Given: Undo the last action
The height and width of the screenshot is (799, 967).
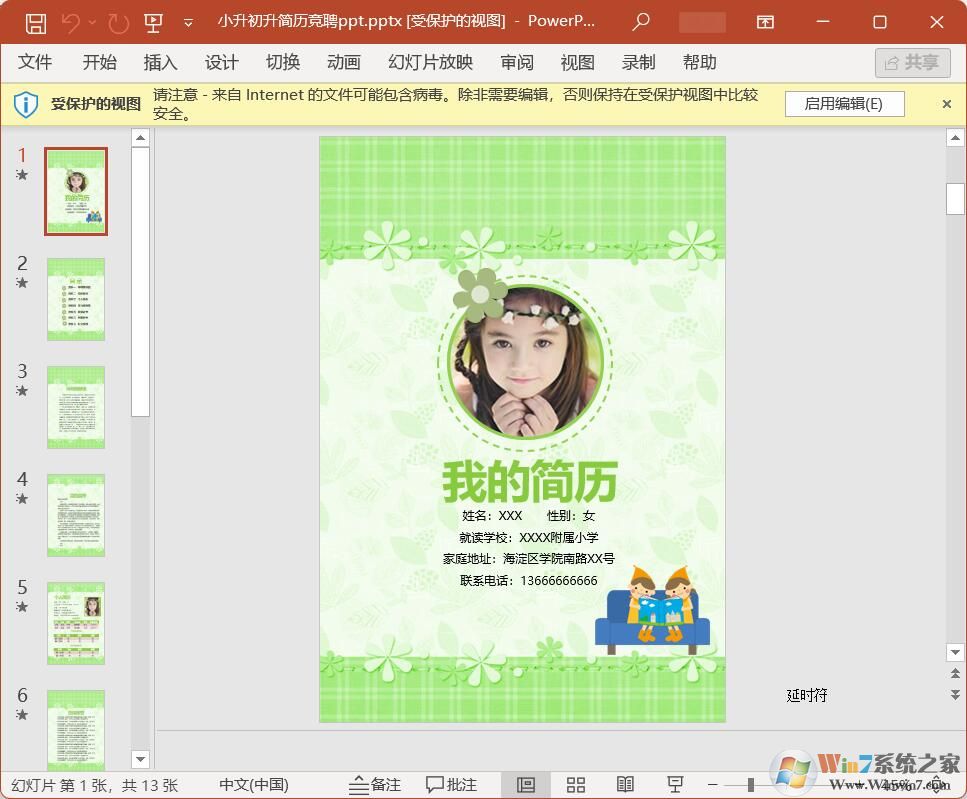Looking at the screenshot, I should [x=69, y=22].
